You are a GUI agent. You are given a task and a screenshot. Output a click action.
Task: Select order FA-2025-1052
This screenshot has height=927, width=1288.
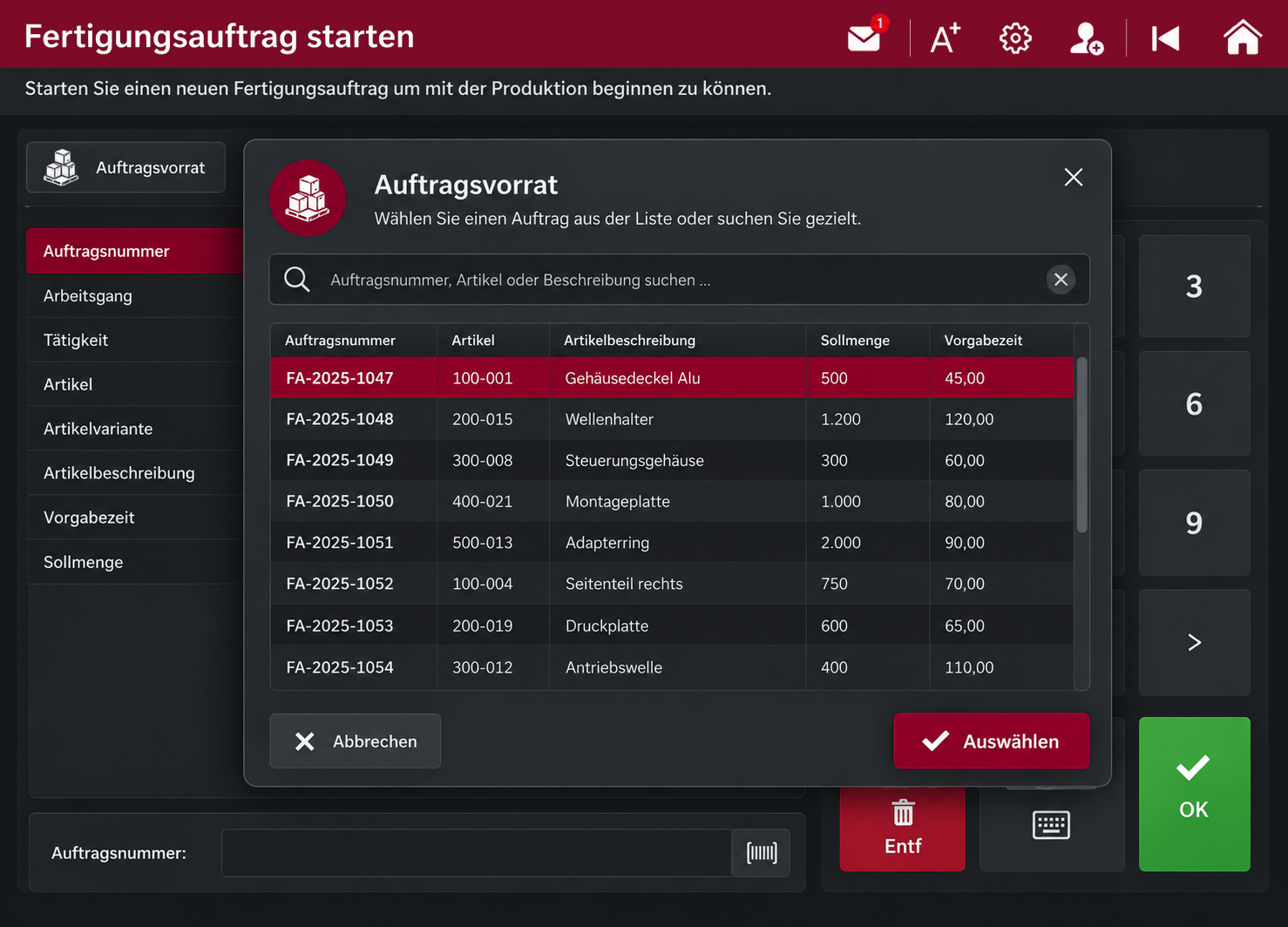(672, 584)
